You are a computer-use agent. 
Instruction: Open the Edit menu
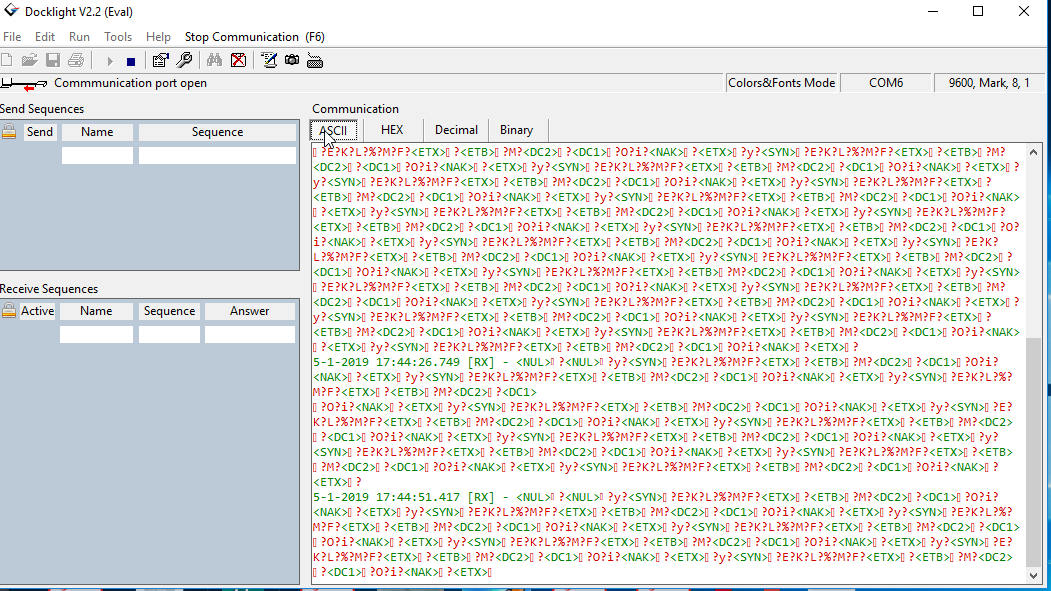(45, 37)
